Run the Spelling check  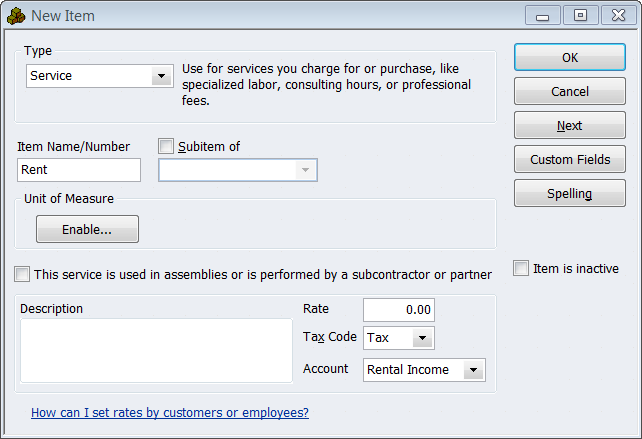[x=570, y=194]
